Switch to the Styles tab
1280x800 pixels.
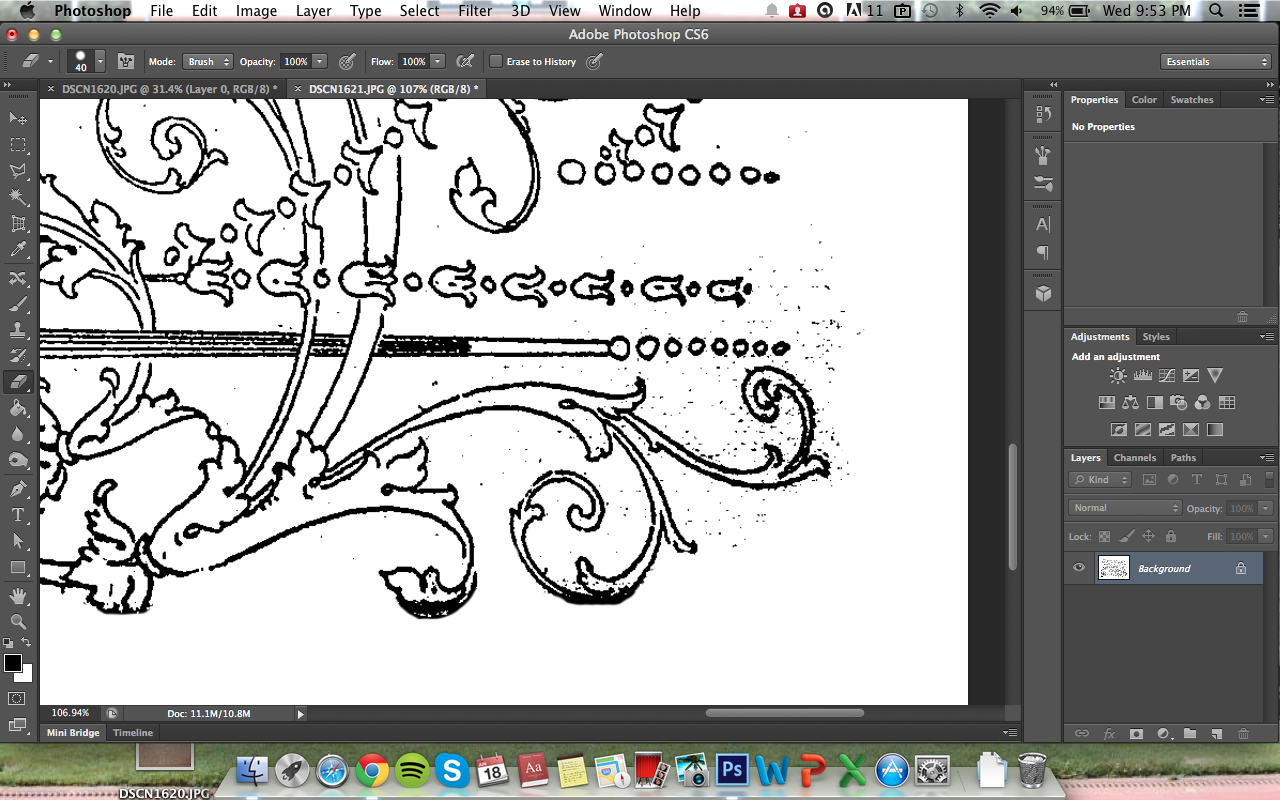point(1156,337)
